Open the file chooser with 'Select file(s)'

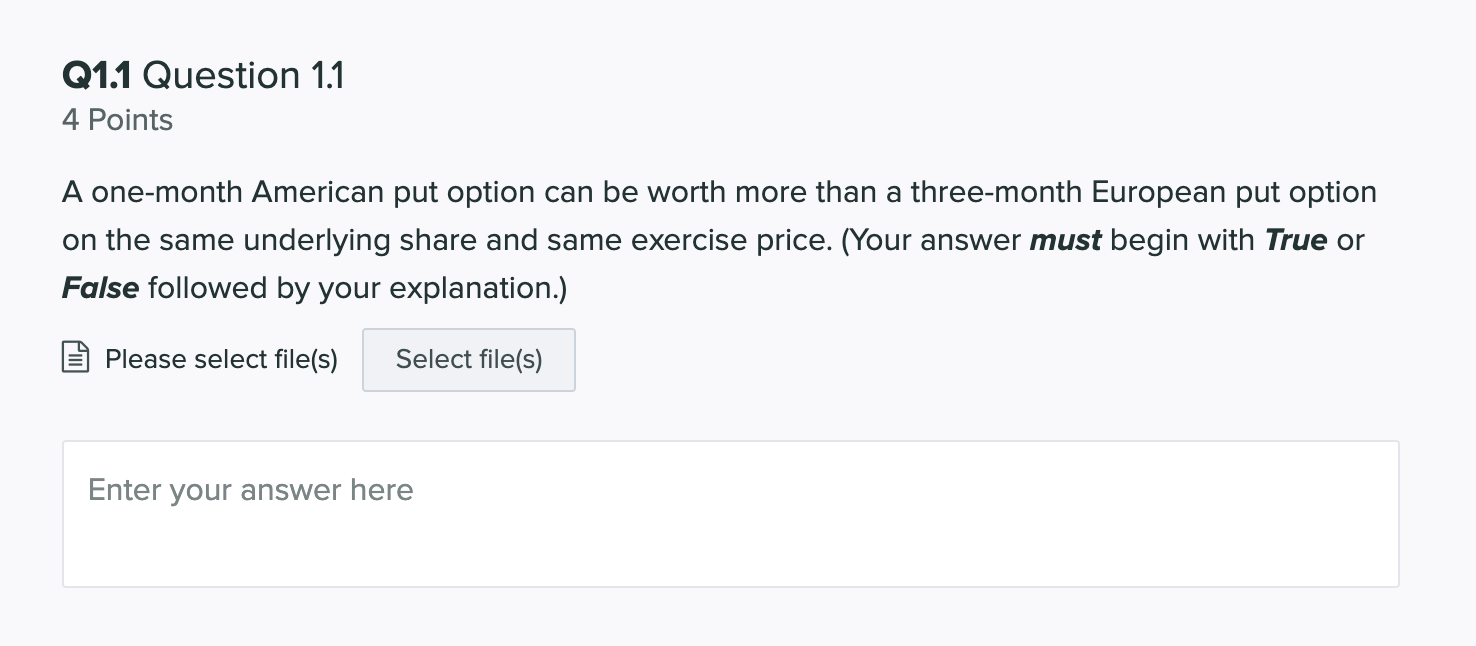tap(468, 359)
